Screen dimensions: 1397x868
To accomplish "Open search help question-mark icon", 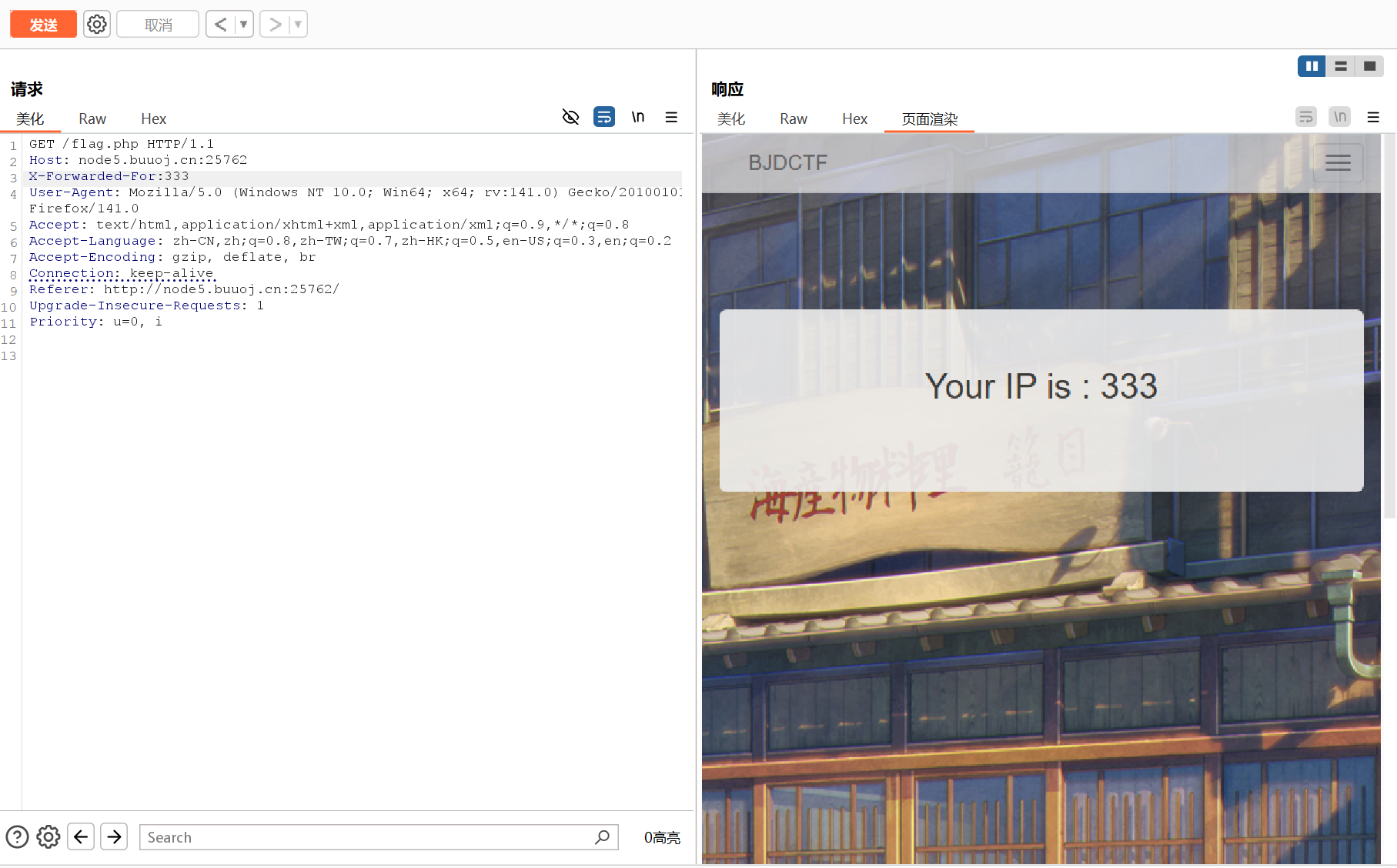I will [x=17, y=836].
